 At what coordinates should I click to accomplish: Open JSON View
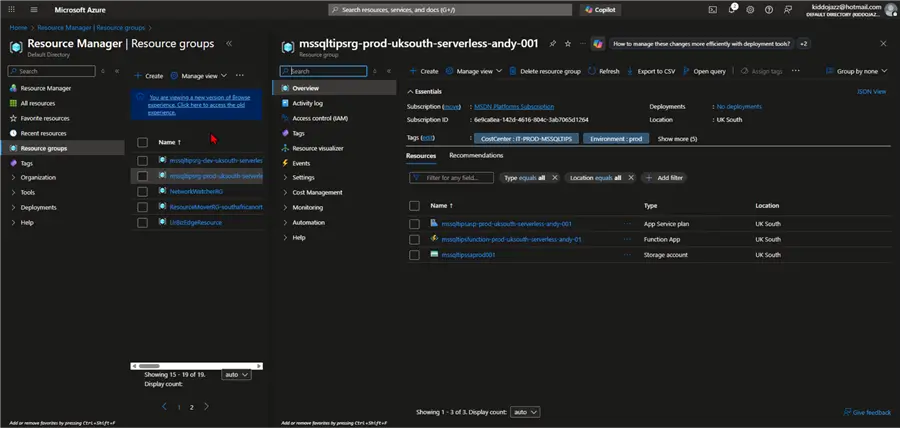[x=871, y=91]
